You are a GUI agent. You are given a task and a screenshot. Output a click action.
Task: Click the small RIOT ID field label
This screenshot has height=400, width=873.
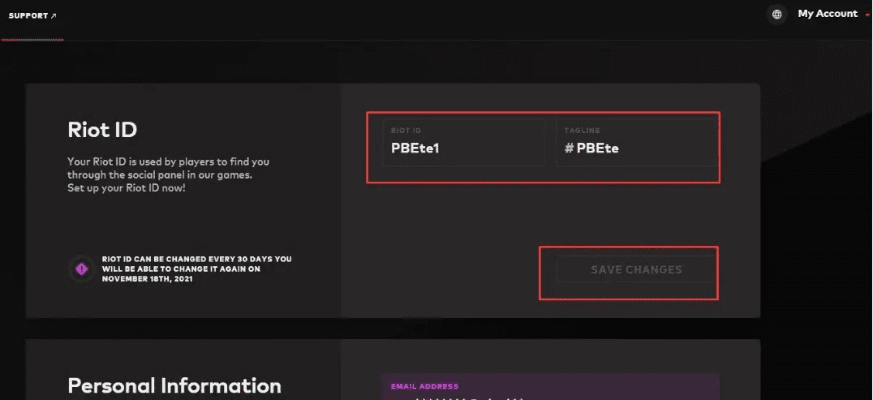(406, 129)
